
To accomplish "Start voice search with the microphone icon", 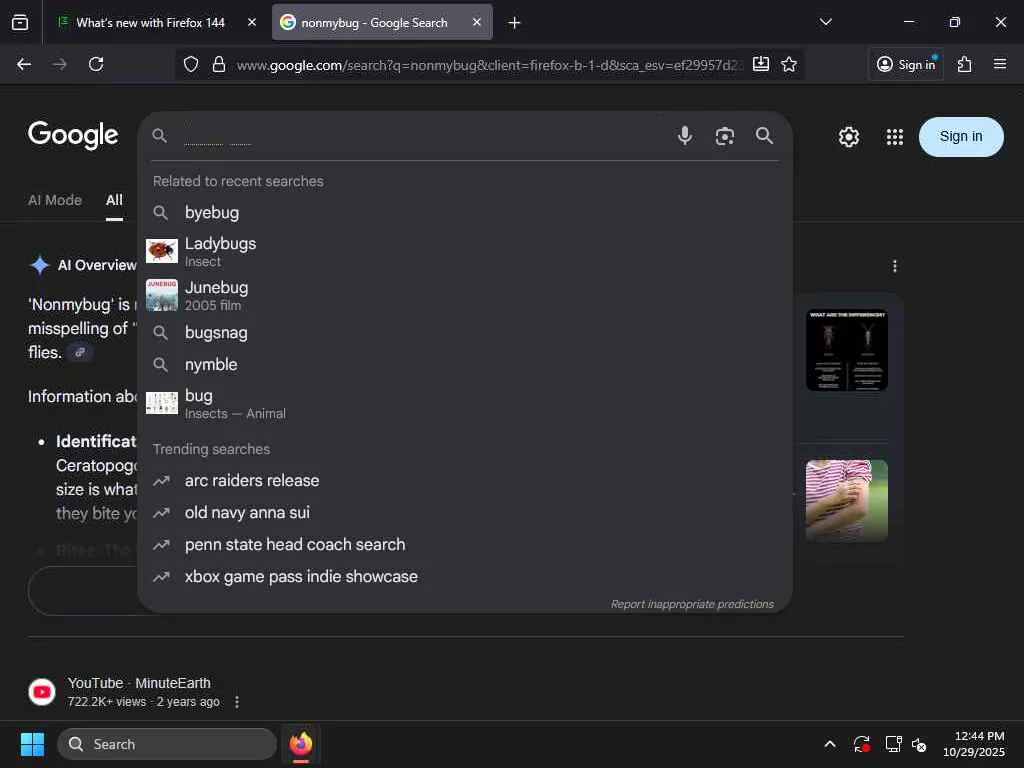I will [684, 136].
